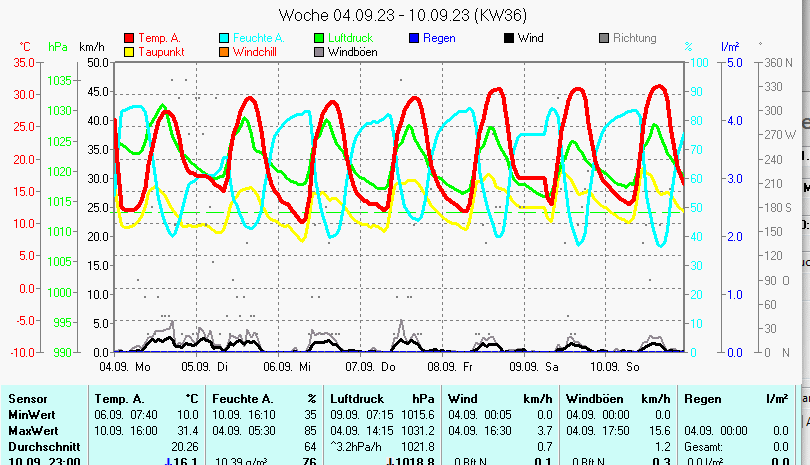Viewport: 810px width, 465px height.
Task: Click the Windböen column header in table
Action: (x=593, y=399)
